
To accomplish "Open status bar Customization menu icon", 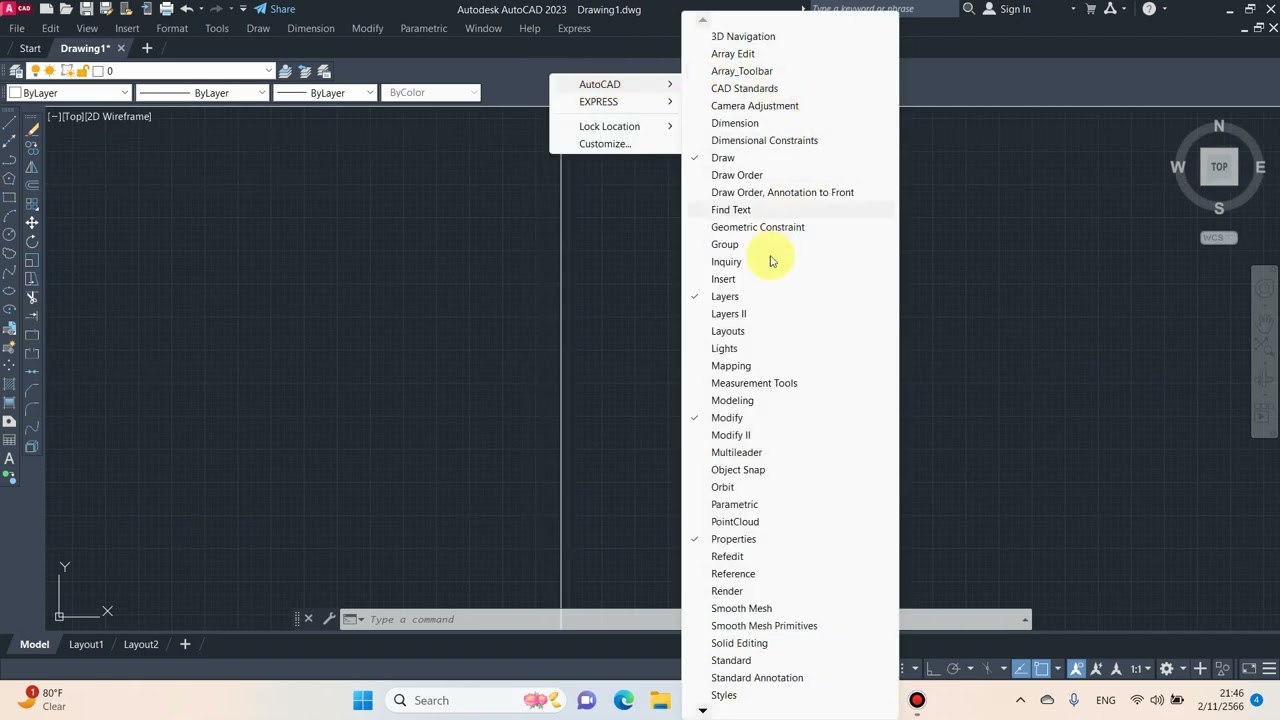I will [1270, 668].
